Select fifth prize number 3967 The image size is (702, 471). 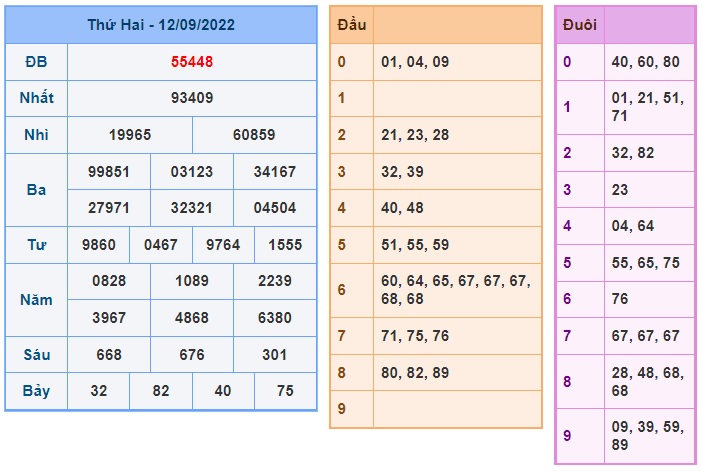[109, 318]
